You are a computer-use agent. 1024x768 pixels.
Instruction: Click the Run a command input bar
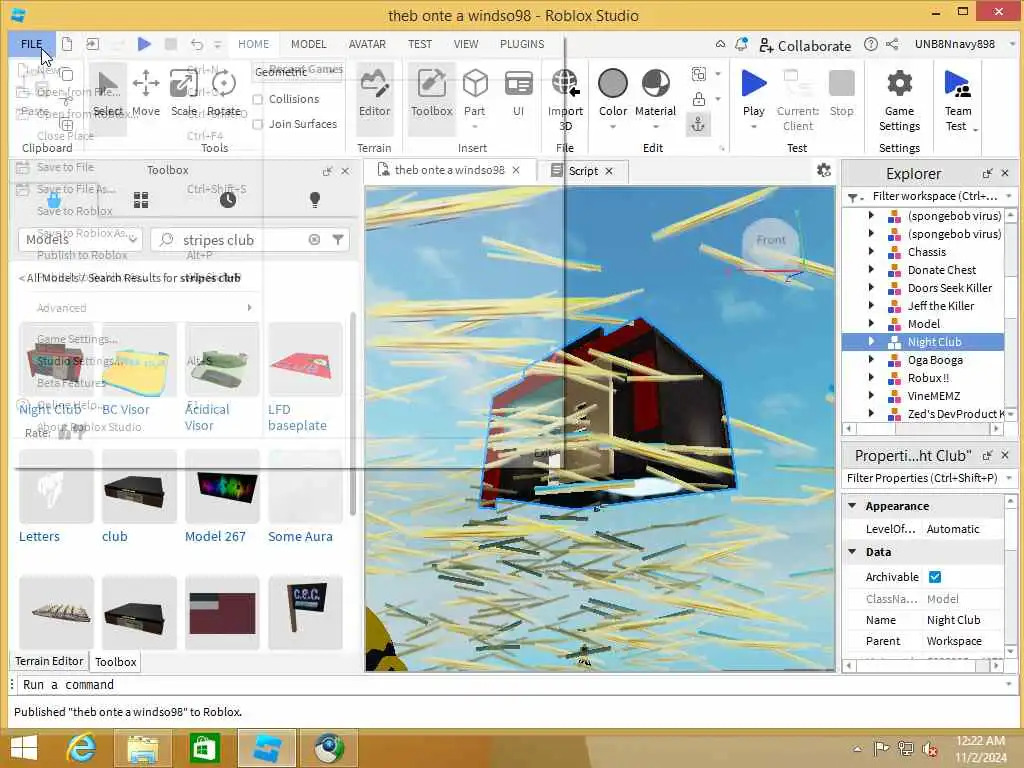click(513, 684)
